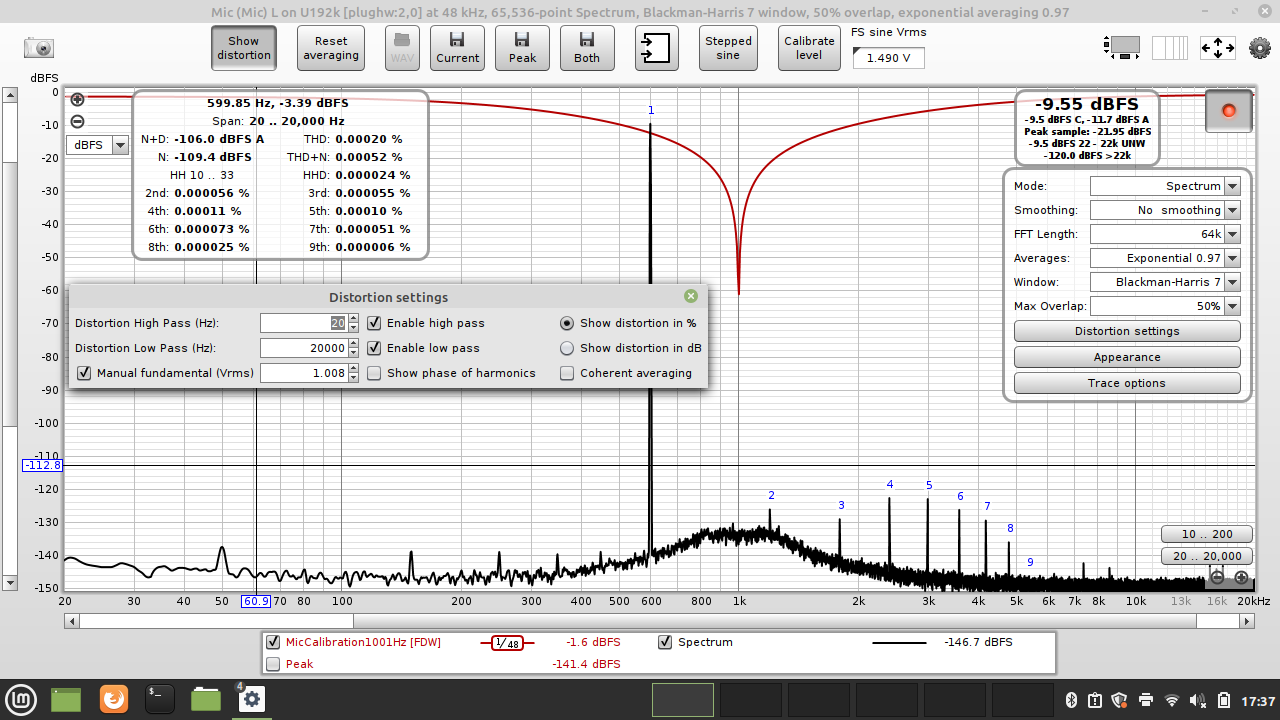The width and height of the screenshot is (1280, 720).
Task: Select Show distortion in dB
Action: coord(567,348)
